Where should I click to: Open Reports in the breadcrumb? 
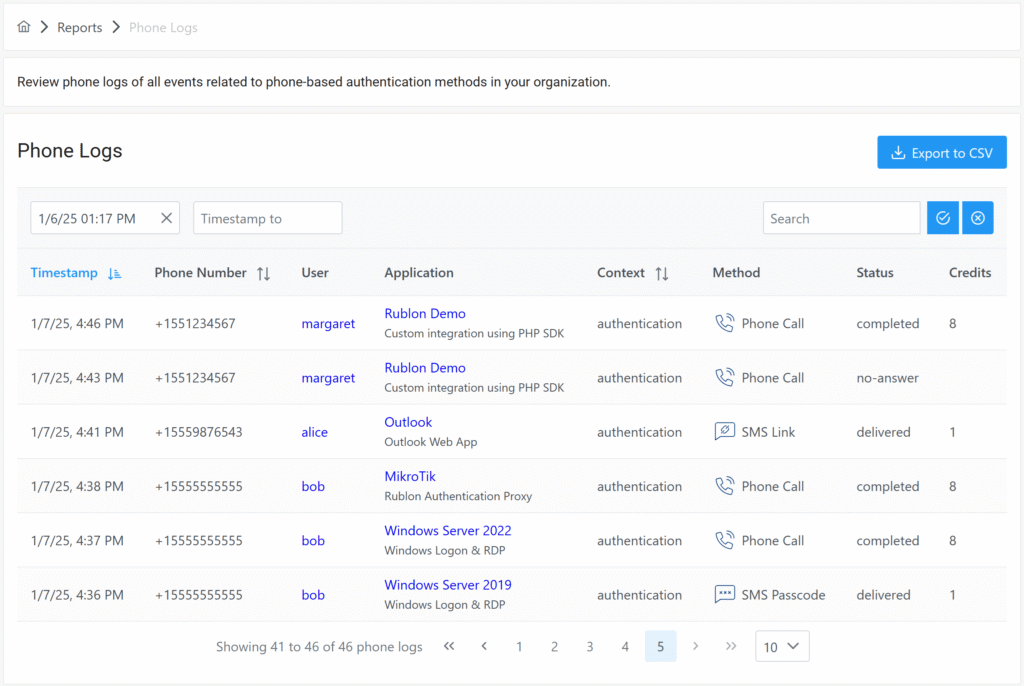coord(79,27)
